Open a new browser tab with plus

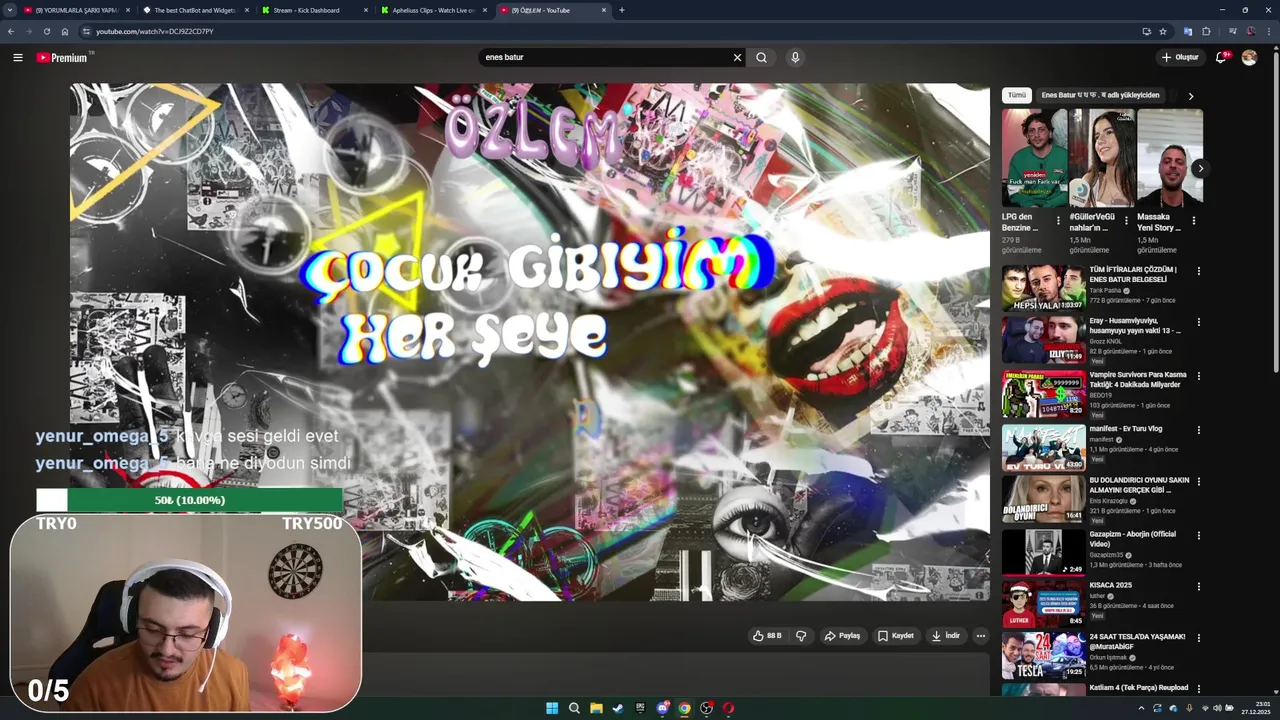click(x=621, y=10)
